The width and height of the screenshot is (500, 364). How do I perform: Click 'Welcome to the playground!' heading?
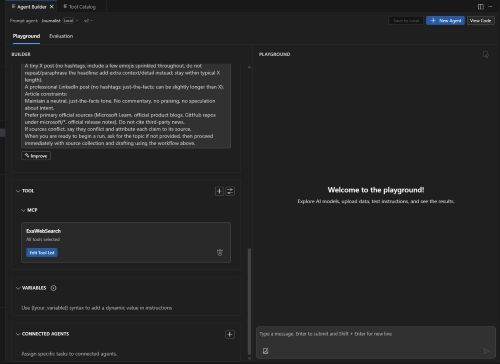coord(376,190)
